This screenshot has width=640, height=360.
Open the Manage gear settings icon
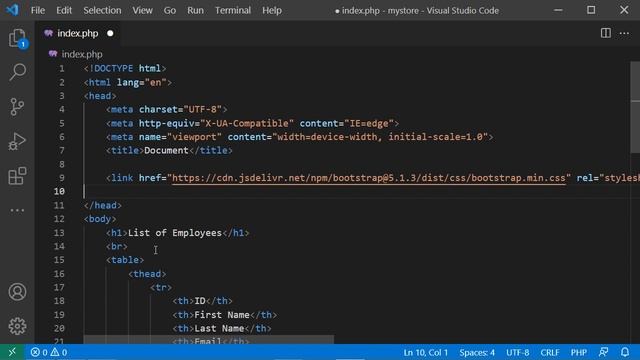pyautogui.click(x=17, y=326)
